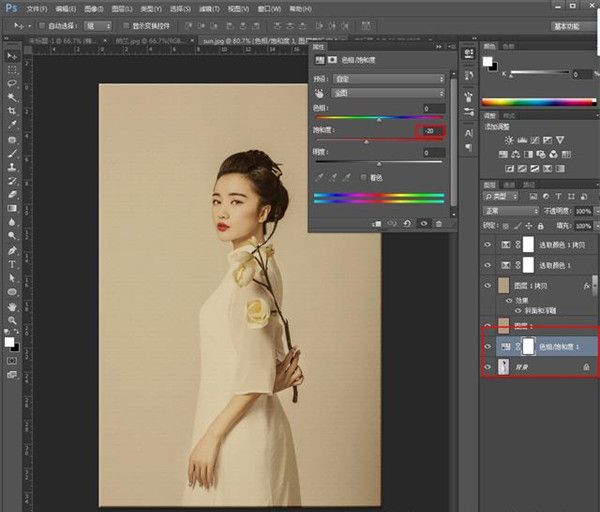600x512 pixels.
Task: Add a Color Balance adjustment
Action: click(x=516, y=154)
